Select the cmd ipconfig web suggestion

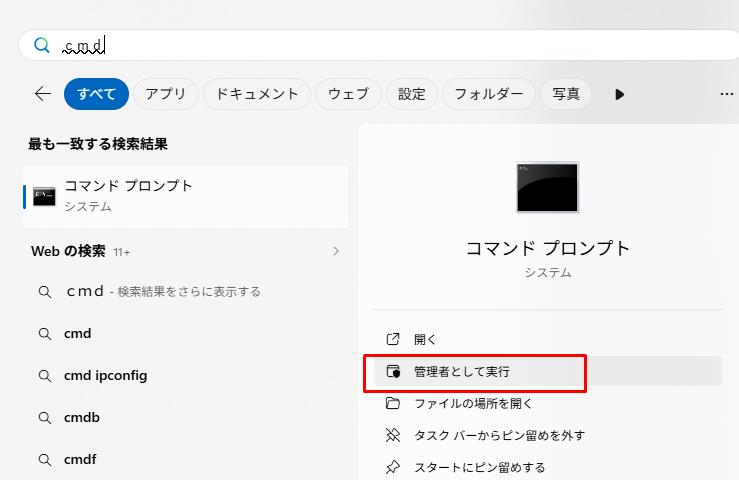coord(105,375)
